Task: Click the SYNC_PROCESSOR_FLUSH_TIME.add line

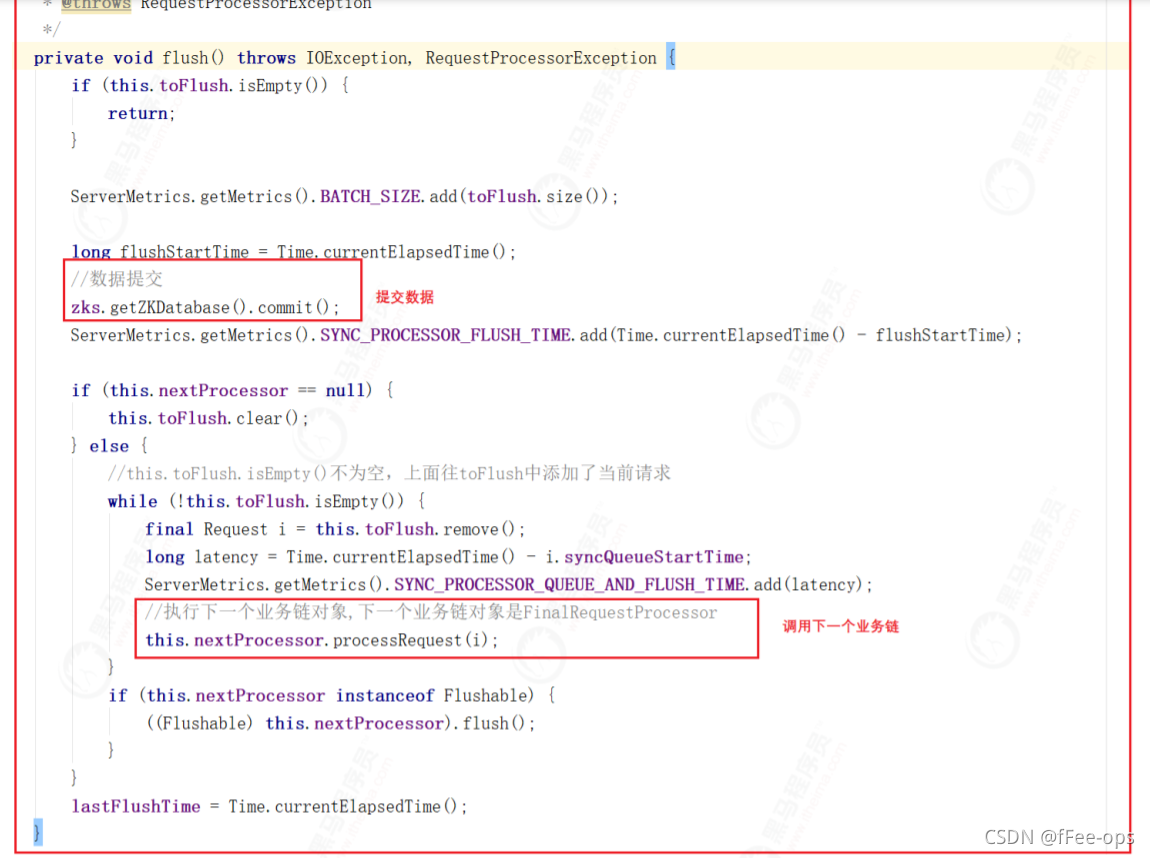Action: [546, 335]
